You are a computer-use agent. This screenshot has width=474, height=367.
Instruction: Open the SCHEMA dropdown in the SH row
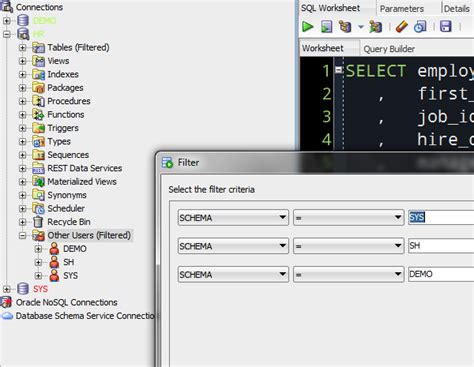click(233, 246)
